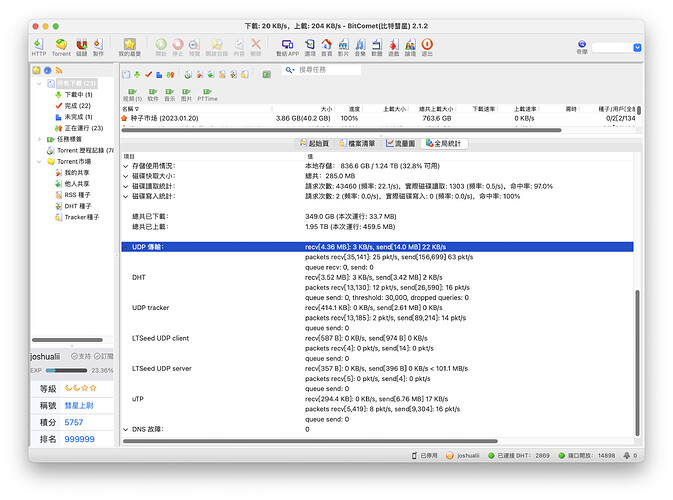Image resolution: width=673 pixels, height=500 pixels.
Task: Collapse the 所有下載 (23) tree node
Action: pyautogui.click(x=39, y=83)
